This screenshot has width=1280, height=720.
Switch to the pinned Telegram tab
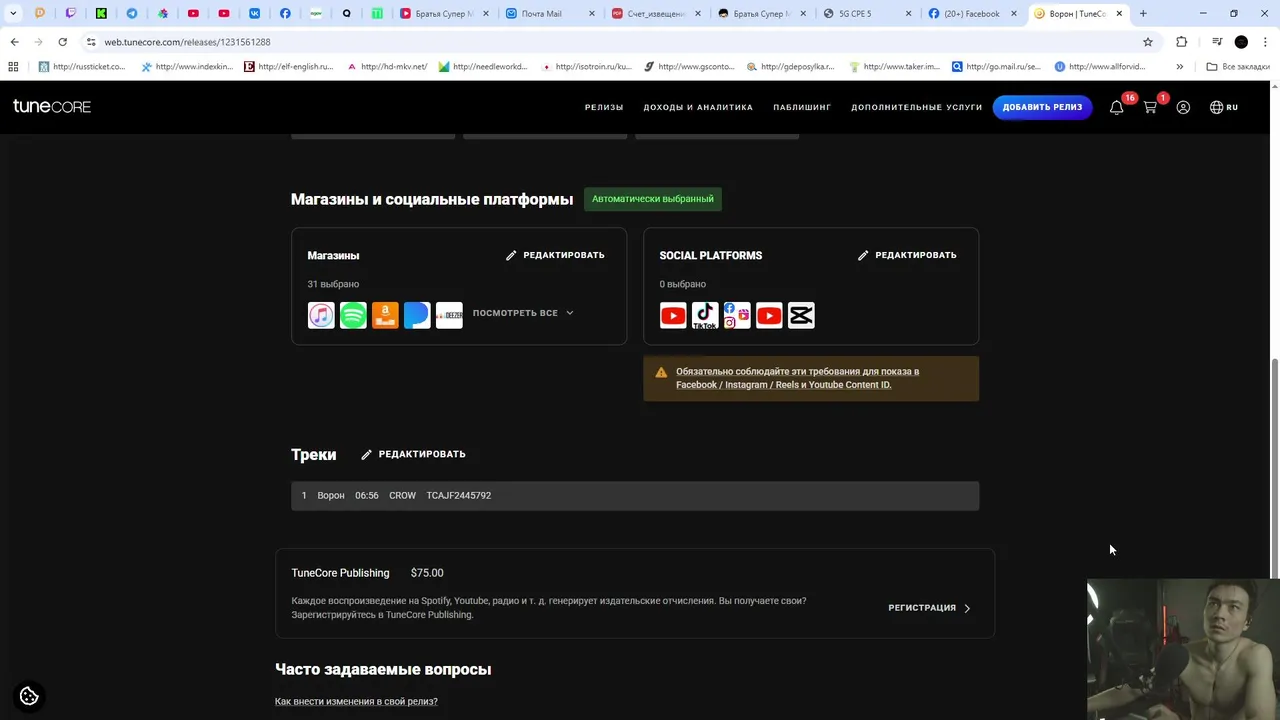[132, 14]
